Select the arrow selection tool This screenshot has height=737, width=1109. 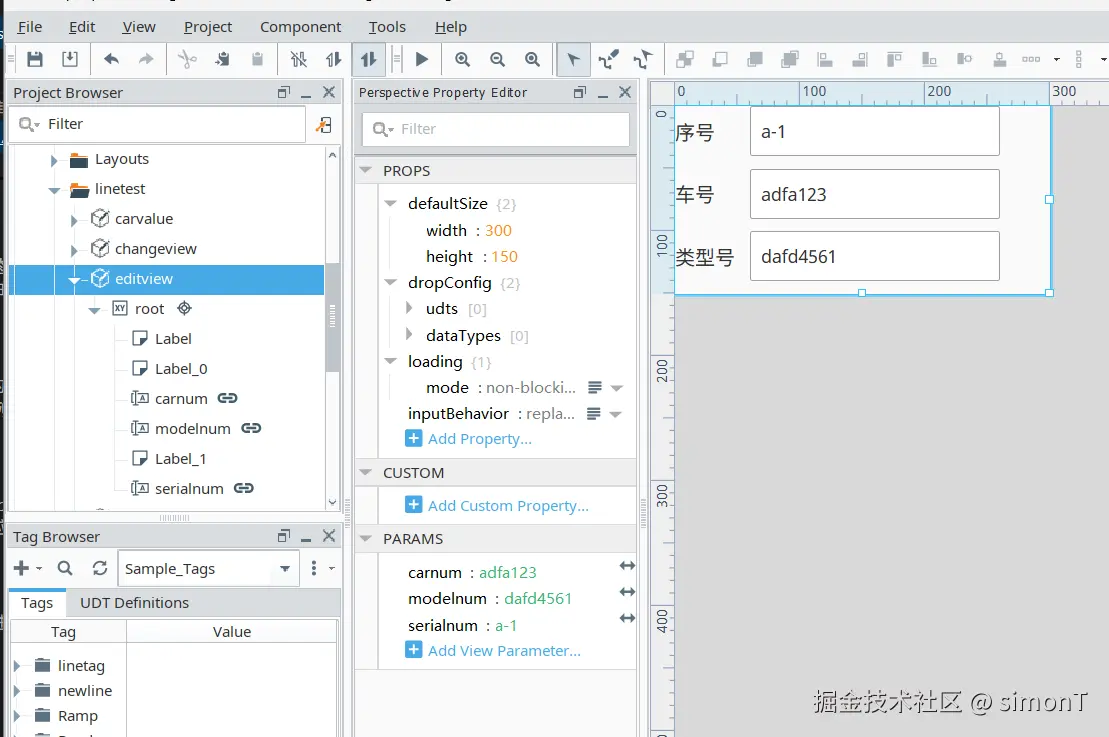click(x=573, y=59)
